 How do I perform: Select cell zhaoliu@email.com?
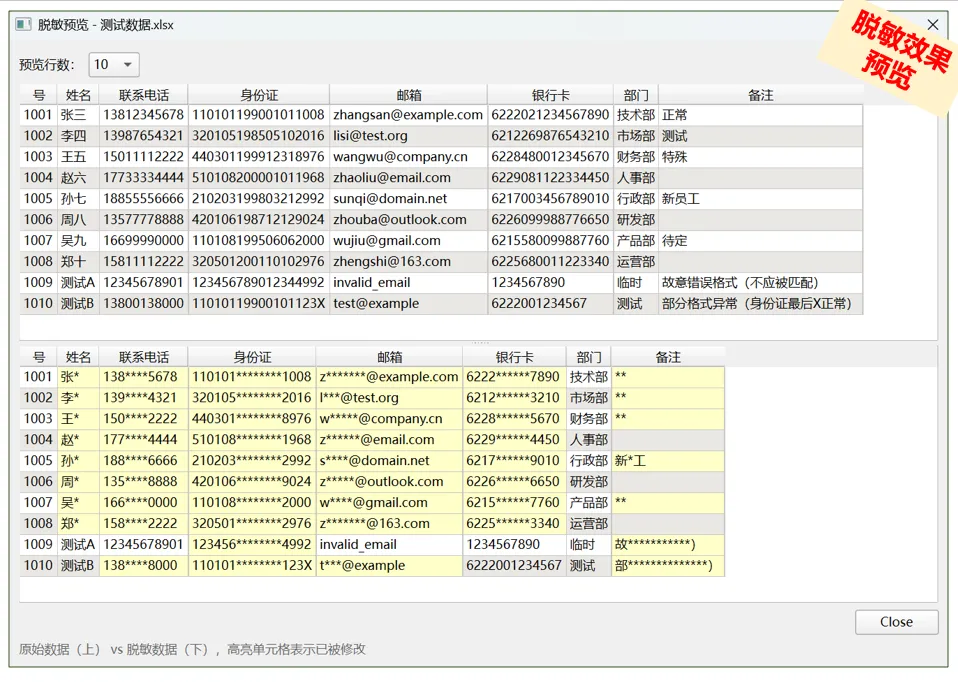click(408, 178)
